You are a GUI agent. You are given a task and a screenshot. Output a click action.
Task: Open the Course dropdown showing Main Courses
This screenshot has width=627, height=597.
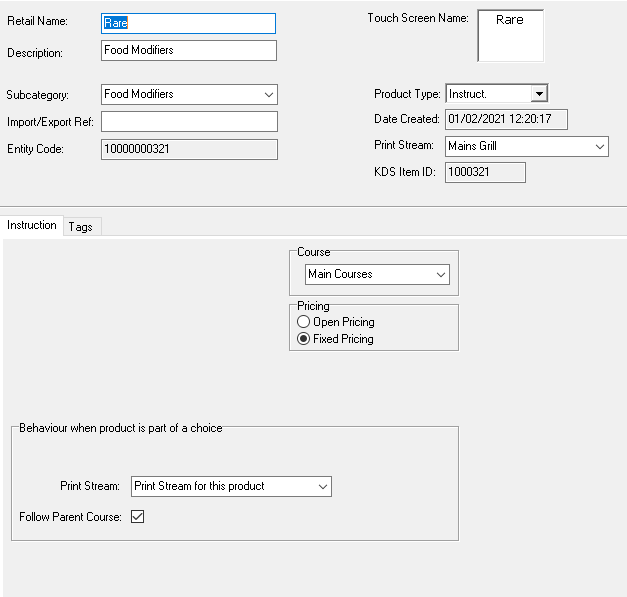(x=376, y=274)
